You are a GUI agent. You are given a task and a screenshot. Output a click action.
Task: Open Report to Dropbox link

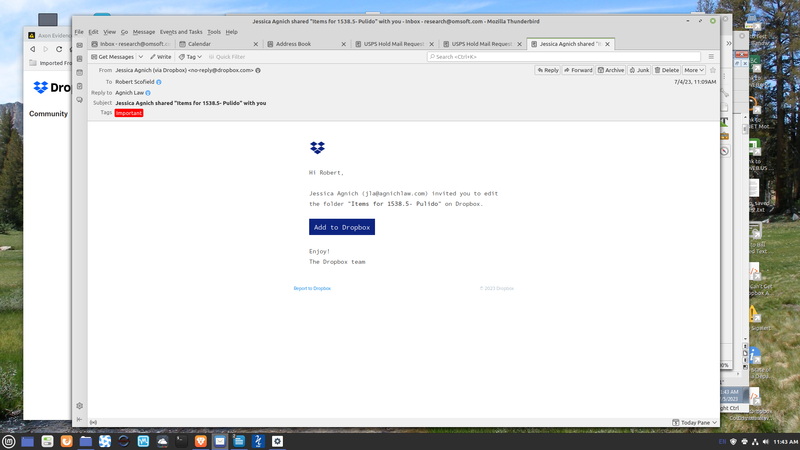(x=312, y=288)
